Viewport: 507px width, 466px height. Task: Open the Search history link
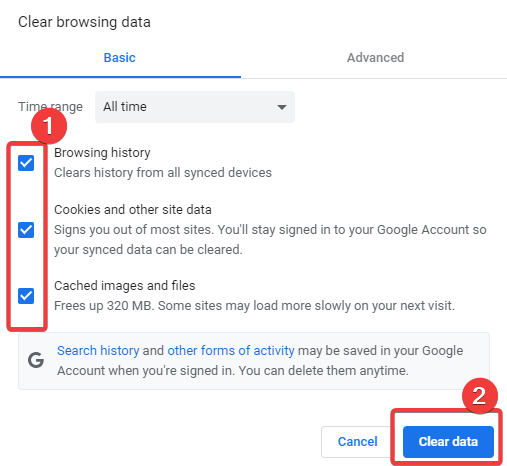(98, 351)
